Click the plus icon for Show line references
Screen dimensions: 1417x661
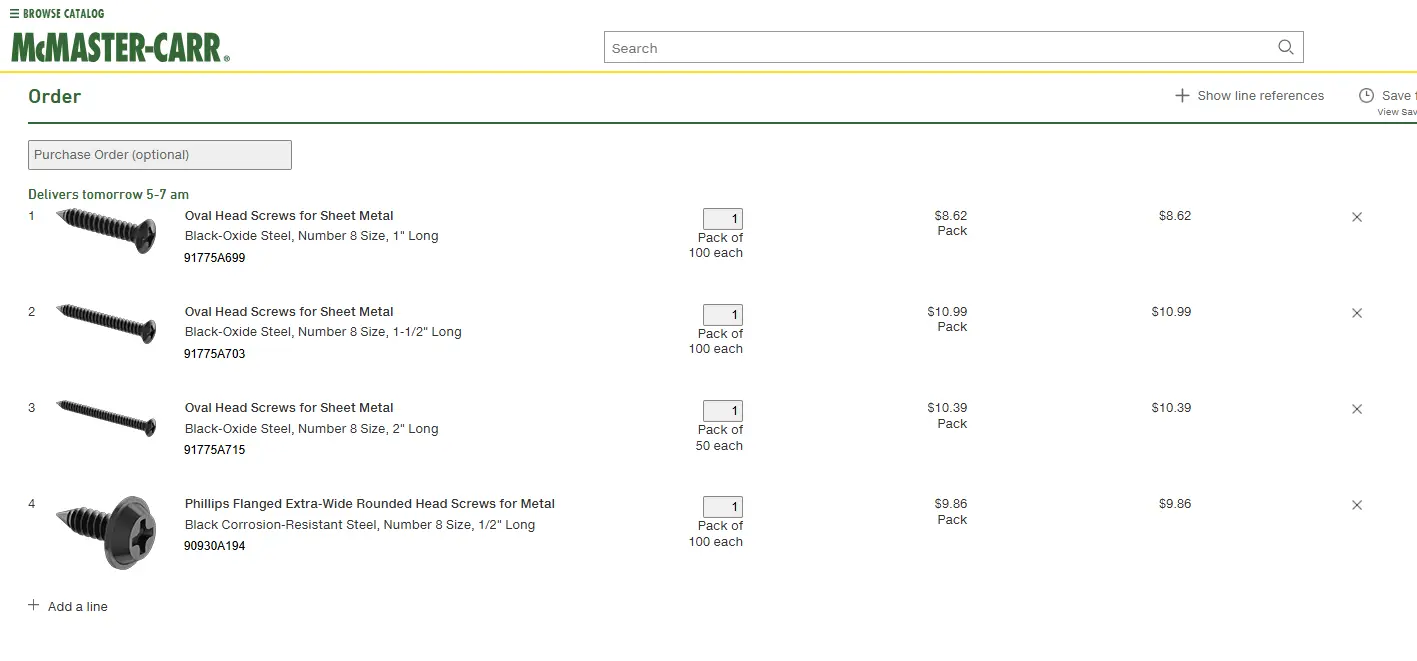pyautogui.click(x=1182, y=96)
